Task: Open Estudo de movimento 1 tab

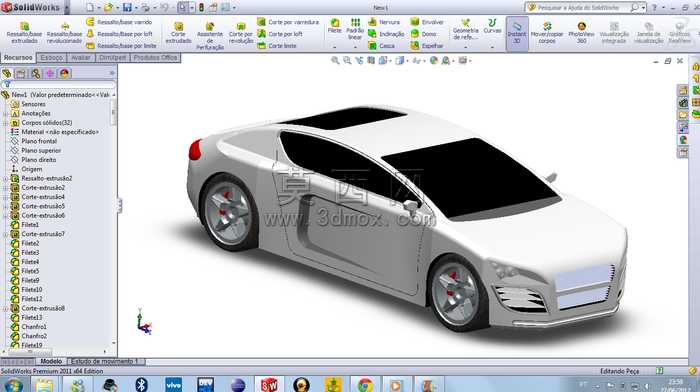Action: [105, 361]
